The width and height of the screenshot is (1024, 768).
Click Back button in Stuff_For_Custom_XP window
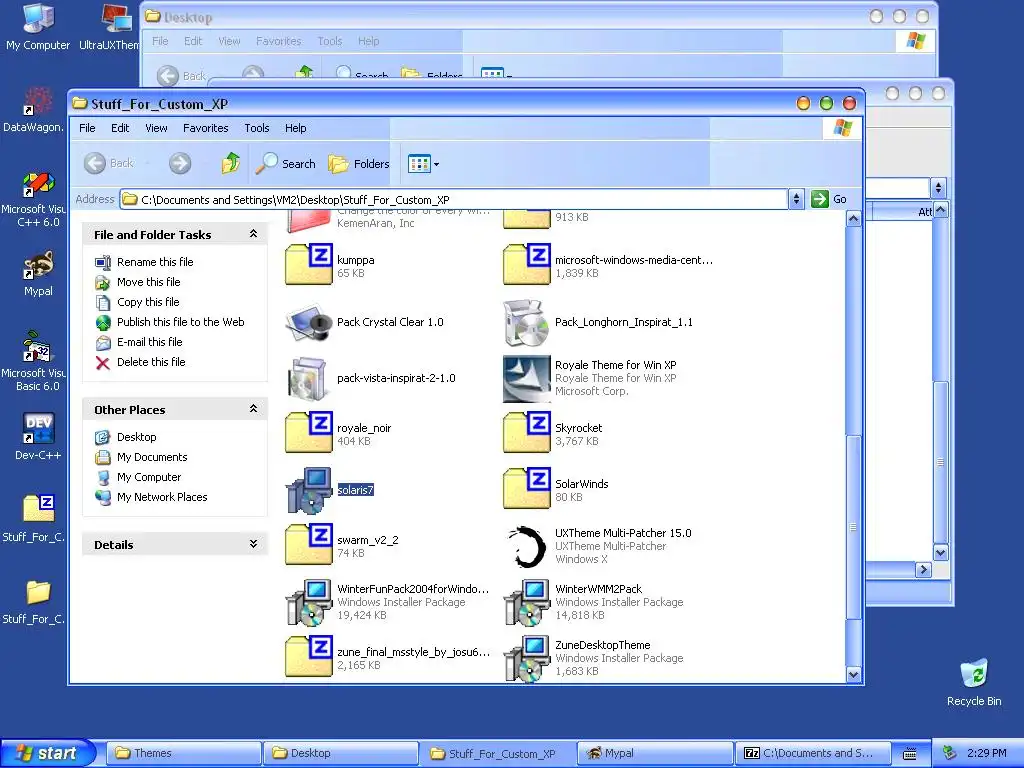click(109, 163)
